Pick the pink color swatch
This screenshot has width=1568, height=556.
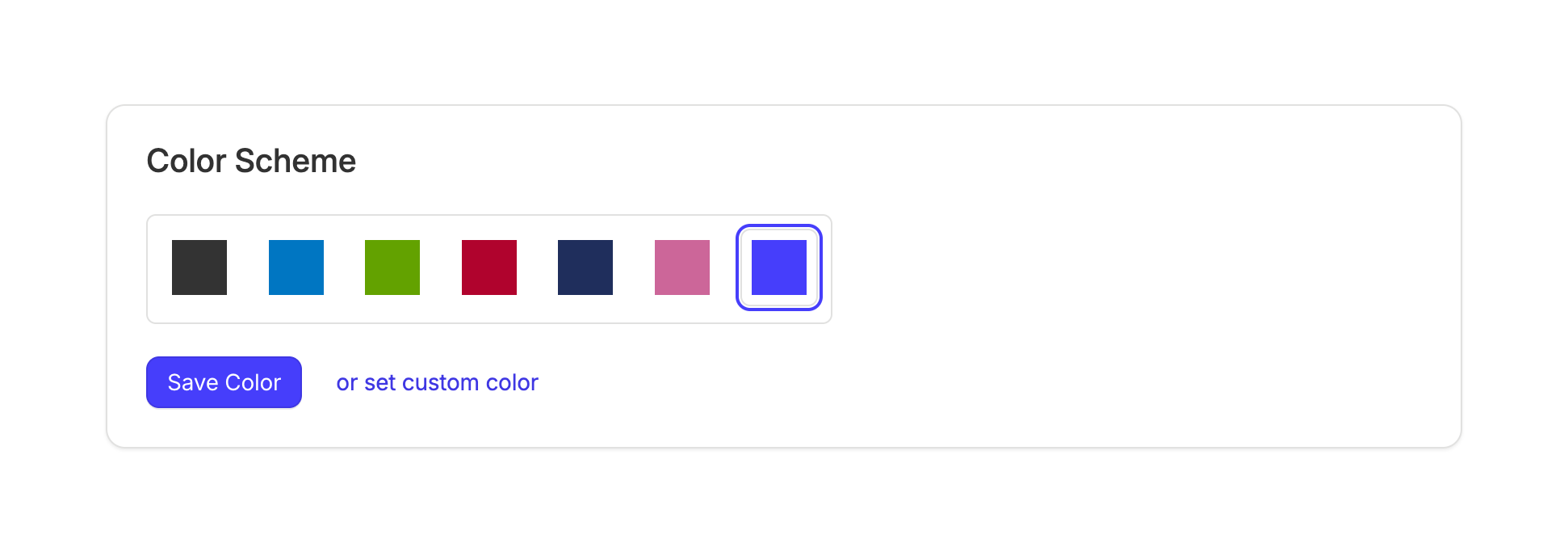click(682, 267)
